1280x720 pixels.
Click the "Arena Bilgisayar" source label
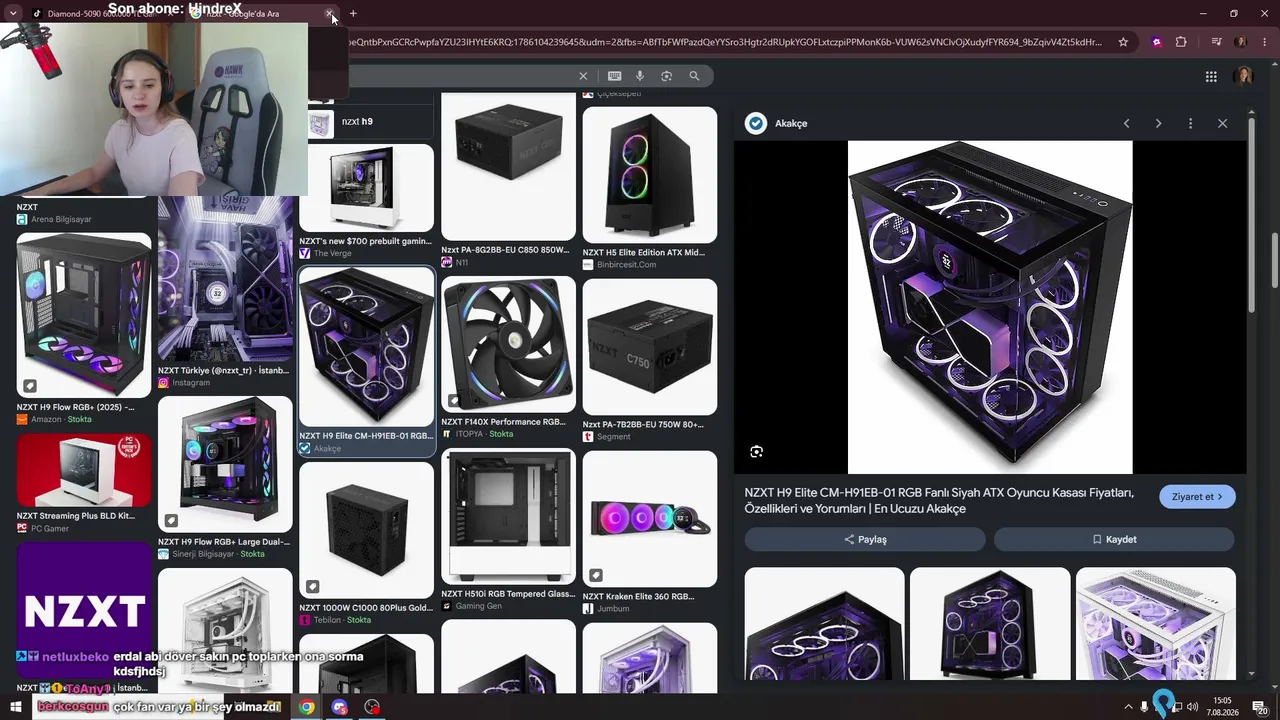pyautogui.click(x=61, y=220)
